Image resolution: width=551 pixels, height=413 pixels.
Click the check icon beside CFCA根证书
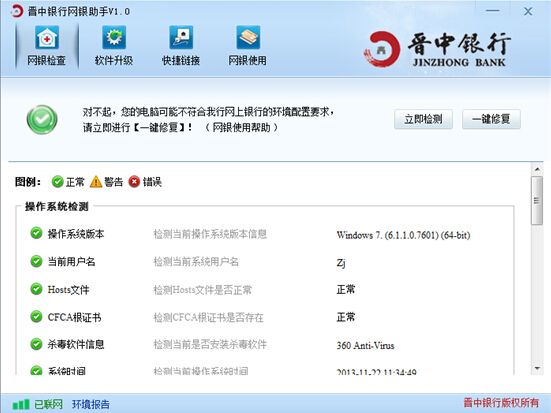36,317
